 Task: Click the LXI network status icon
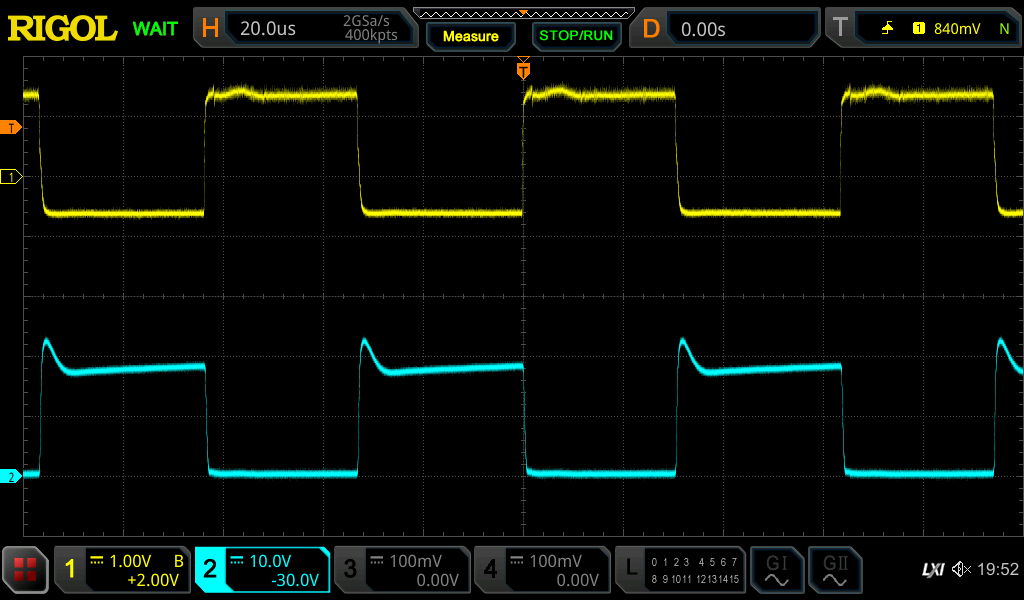point(933,570)
